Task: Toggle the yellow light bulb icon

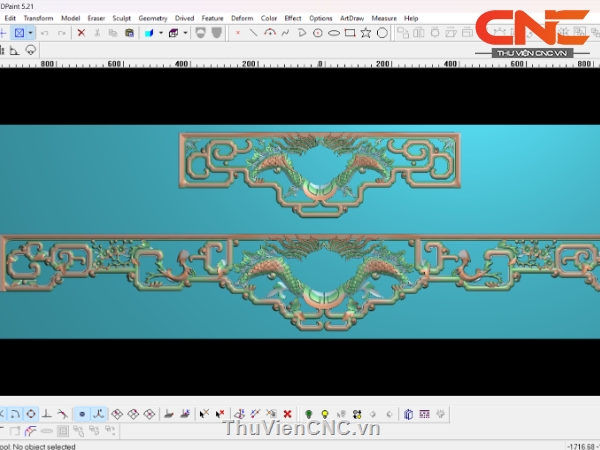Action: 325,414
